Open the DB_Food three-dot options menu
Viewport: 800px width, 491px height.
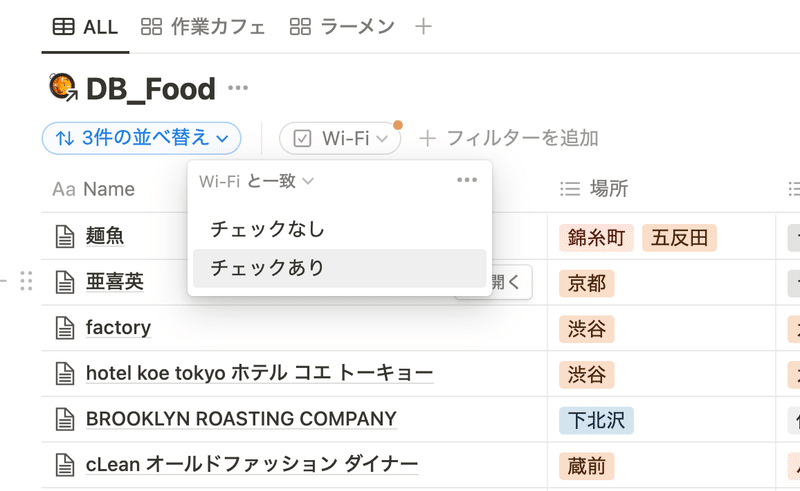pyautogui.click(x=238, y=88)
